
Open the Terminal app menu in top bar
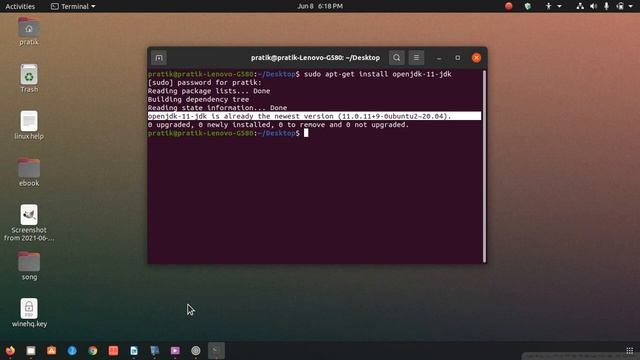(73, 6)
